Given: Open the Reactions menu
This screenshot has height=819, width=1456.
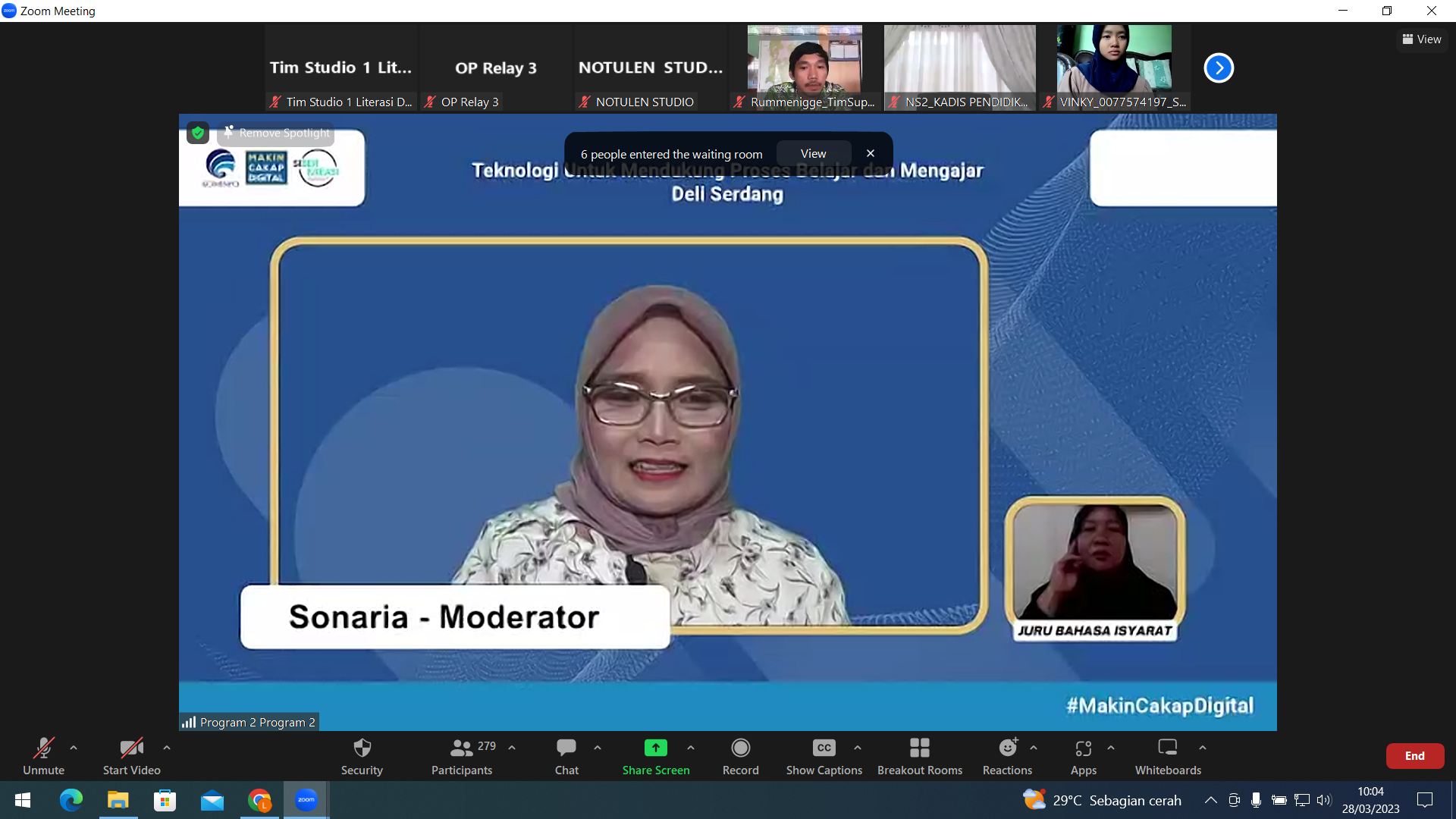Looking at the screenshot, I should pyautogui.click(x=1007, y=756).
